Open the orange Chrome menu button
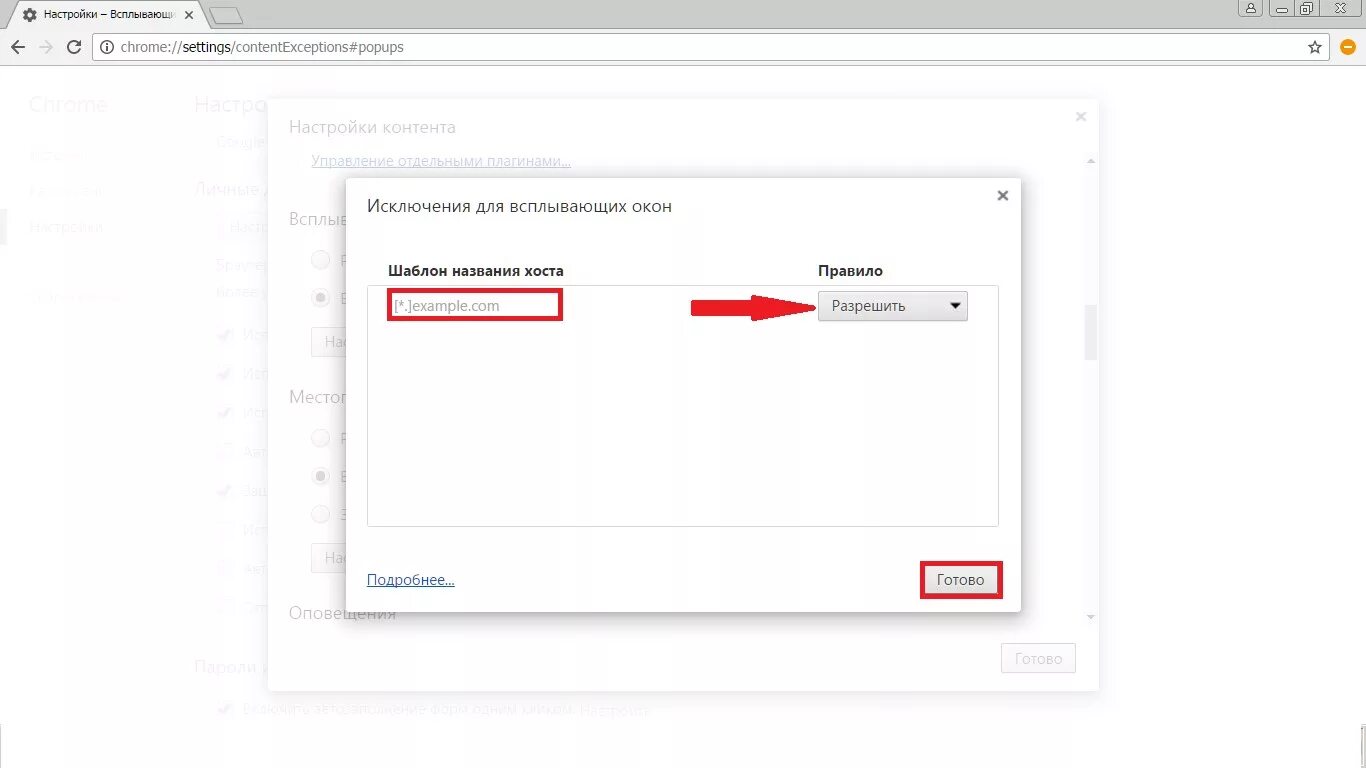 [x=1347, y=47]
